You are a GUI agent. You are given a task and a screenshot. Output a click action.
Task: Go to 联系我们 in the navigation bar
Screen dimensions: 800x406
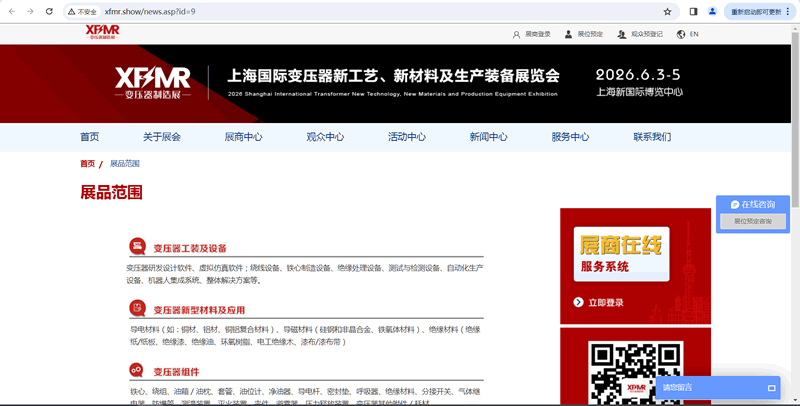point(652,137)
